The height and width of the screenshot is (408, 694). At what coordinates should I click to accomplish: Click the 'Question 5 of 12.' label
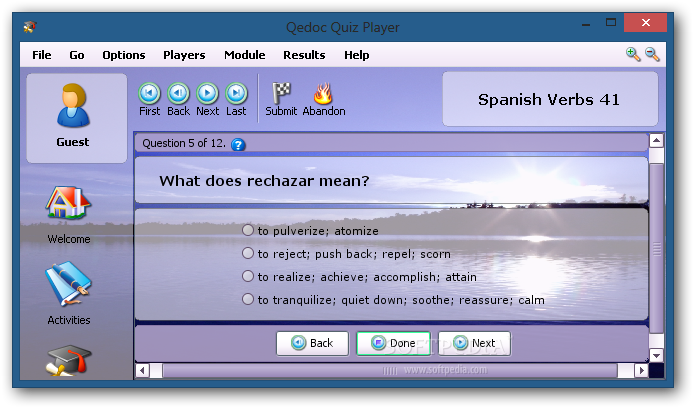[x=184, y=143]
